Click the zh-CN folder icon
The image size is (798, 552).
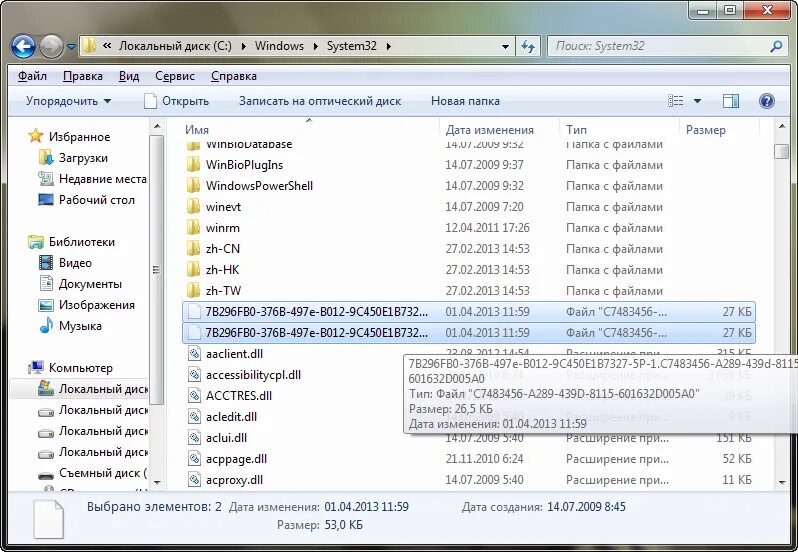[193, 249]
